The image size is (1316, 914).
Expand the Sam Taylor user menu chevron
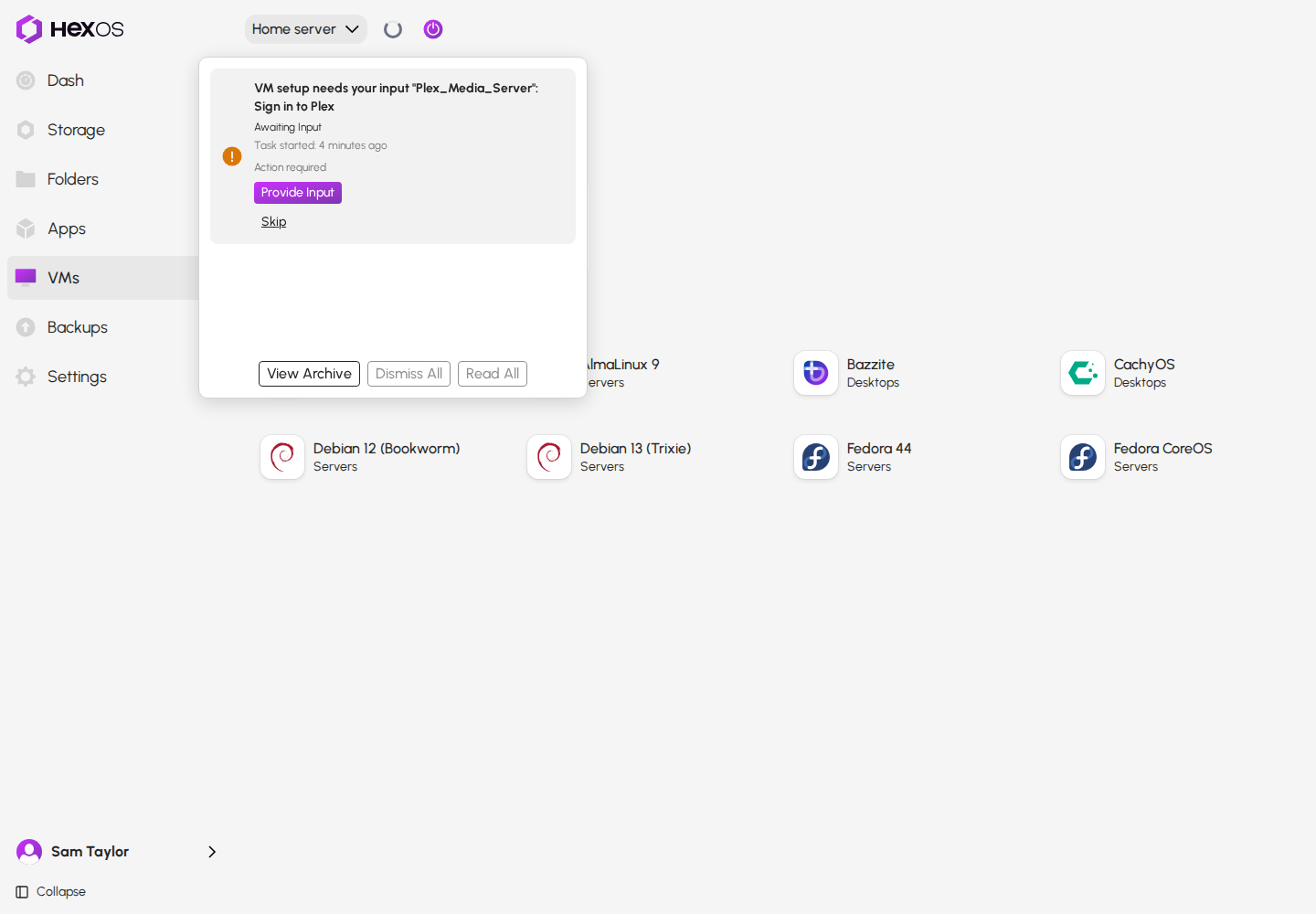click(212, 852)
